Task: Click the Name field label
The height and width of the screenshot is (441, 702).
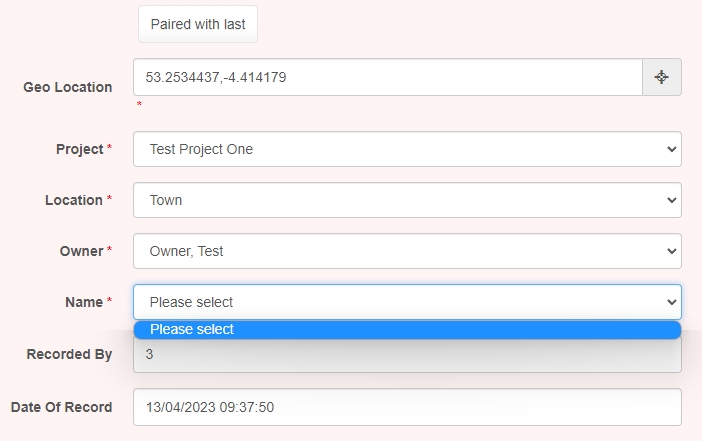Action: (x=84, y=302)
